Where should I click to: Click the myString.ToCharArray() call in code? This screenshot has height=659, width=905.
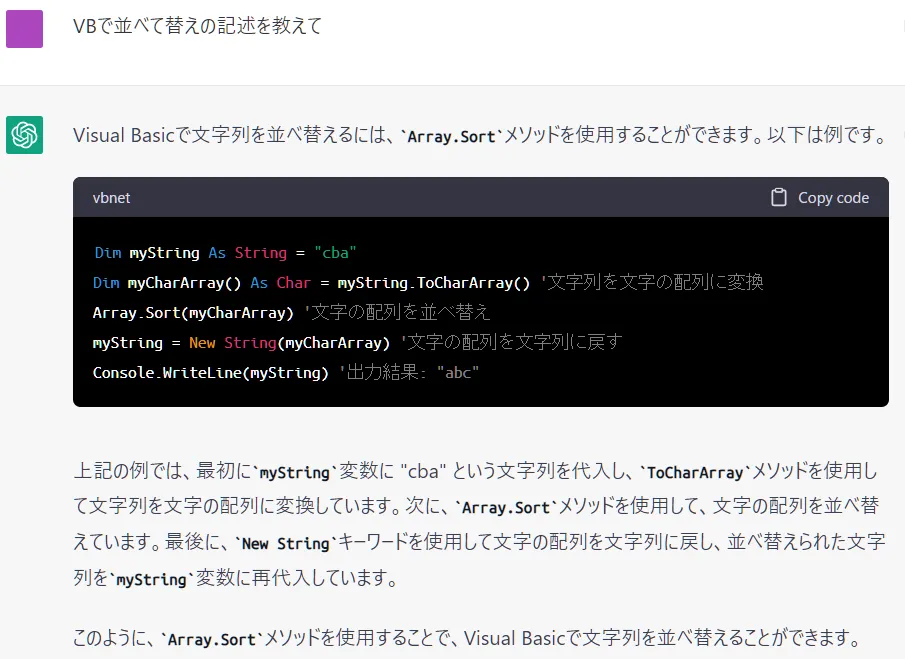433,283
